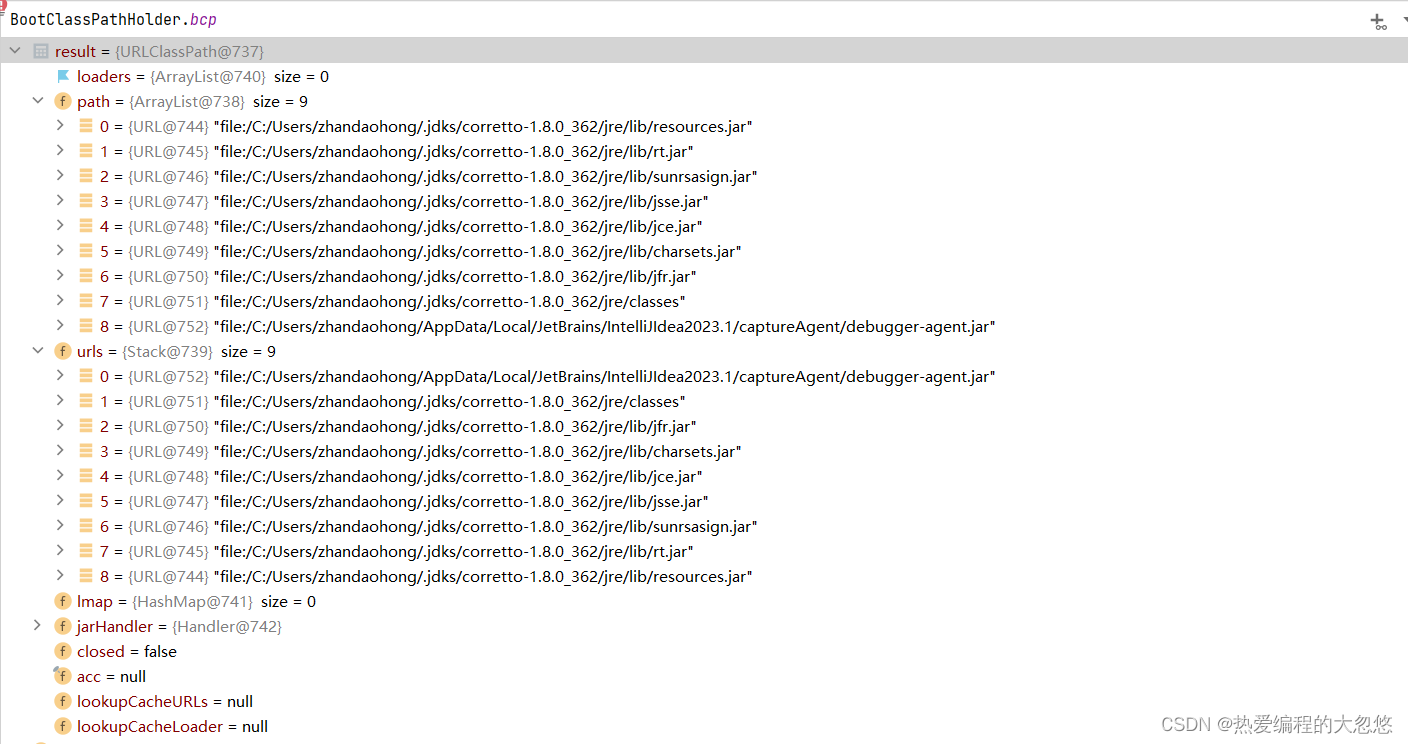Click list element icon of urls 4

[x=87, y=476]
